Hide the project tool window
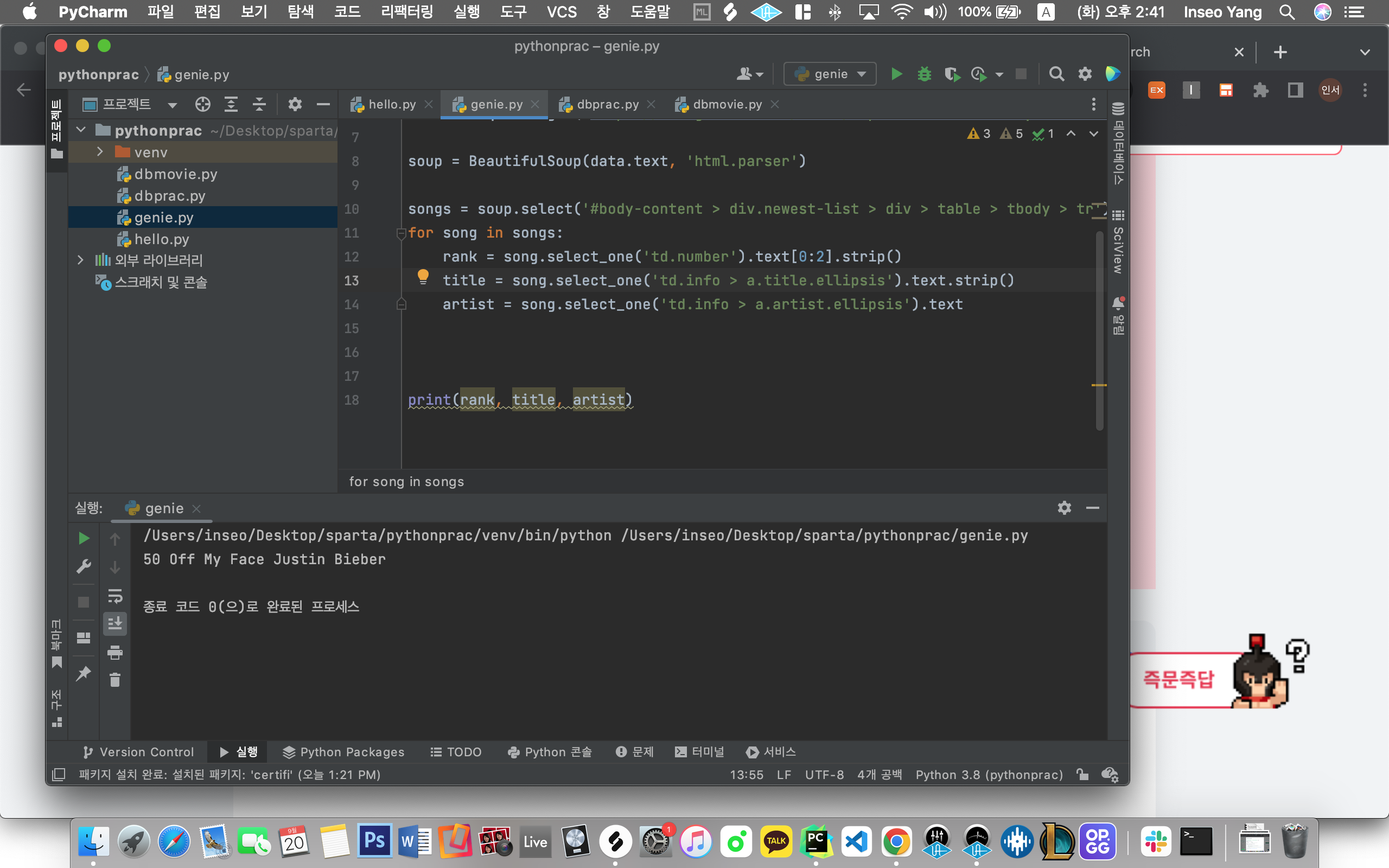 (x=323, y=105)
